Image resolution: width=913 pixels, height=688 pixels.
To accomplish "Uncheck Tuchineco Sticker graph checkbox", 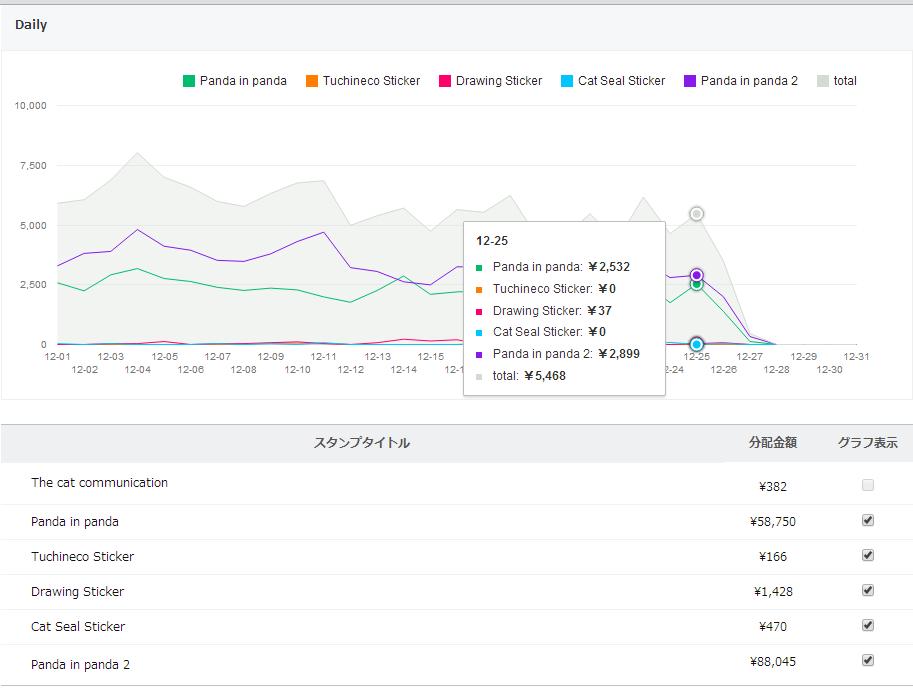I will pyautogui.click(x=868, y=555).
